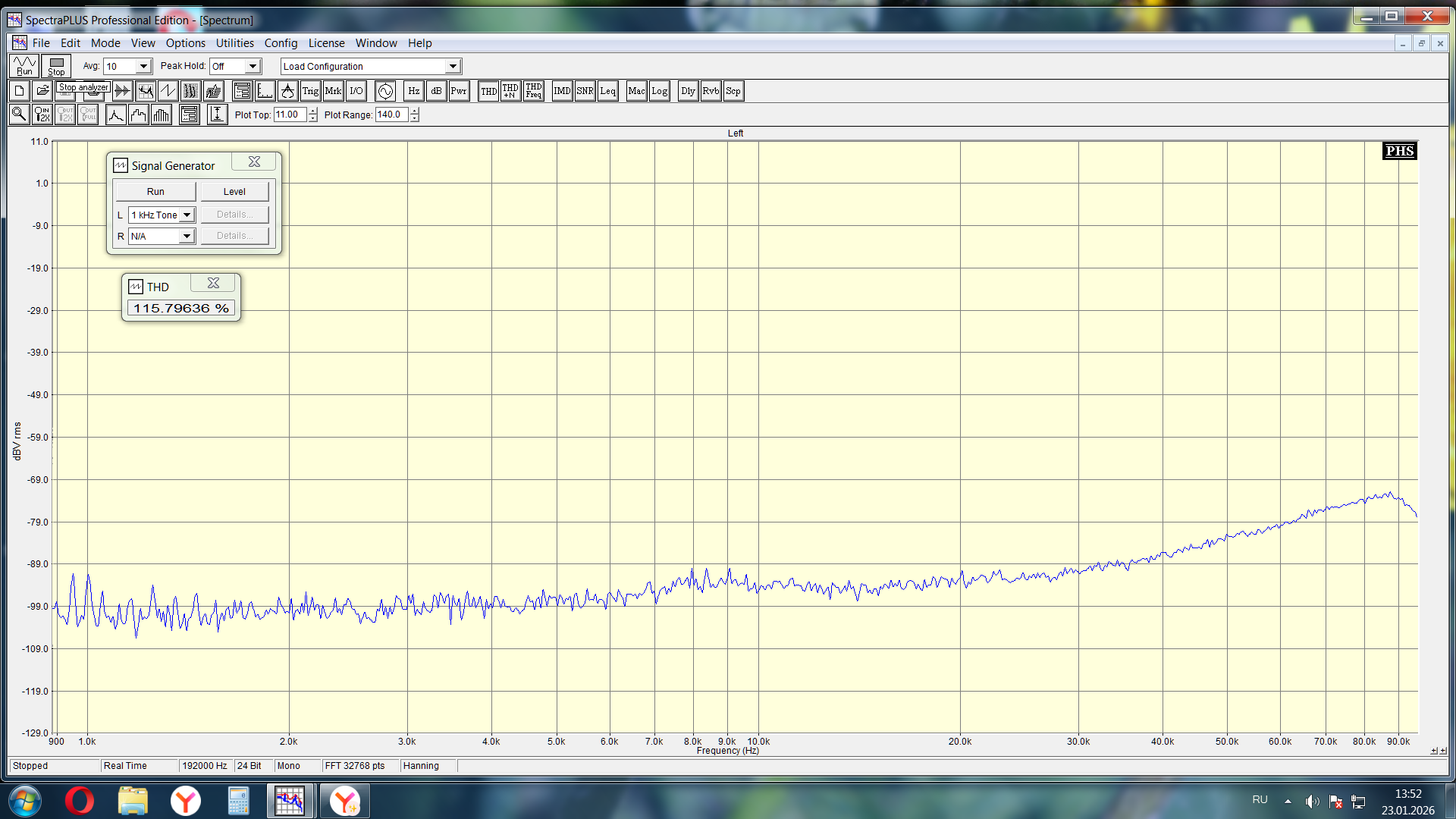Open the Load Configuration dropdown
The width and height of the screenshot is (1456, 819).
click(x=453, y=67)
